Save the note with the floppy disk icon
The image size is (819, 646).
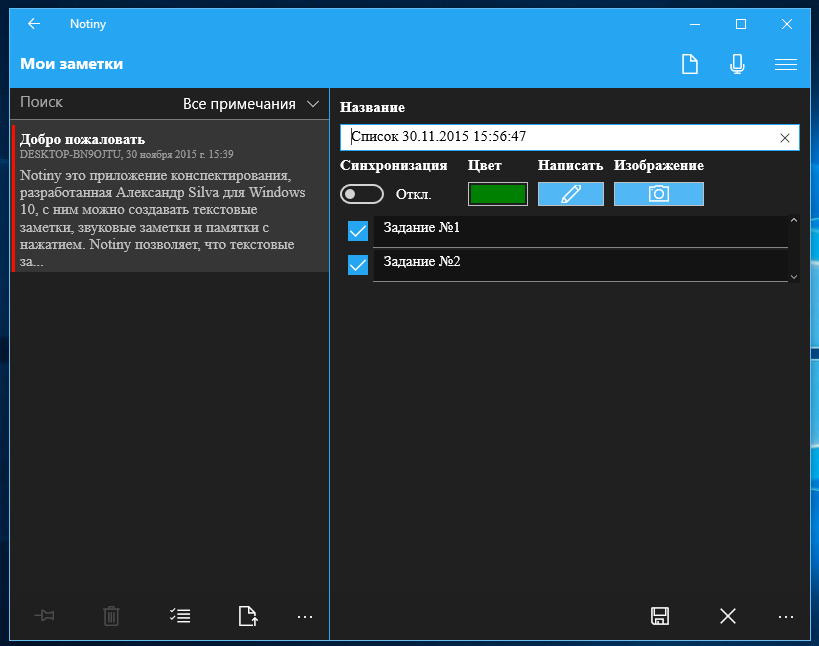click(660, 616)
